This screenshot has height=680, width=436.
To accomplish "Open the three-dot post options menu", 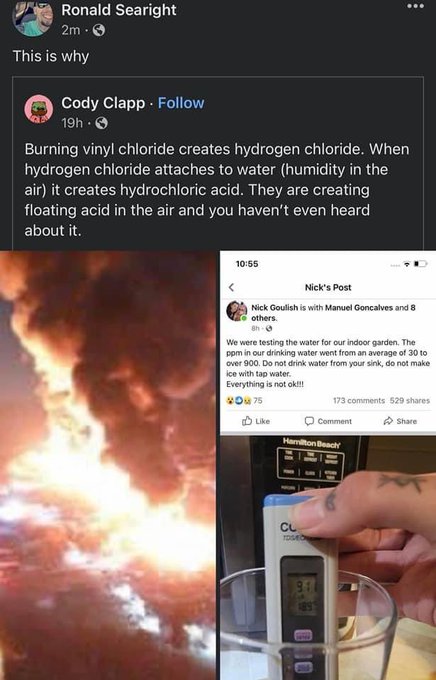I will coord(415,7).
